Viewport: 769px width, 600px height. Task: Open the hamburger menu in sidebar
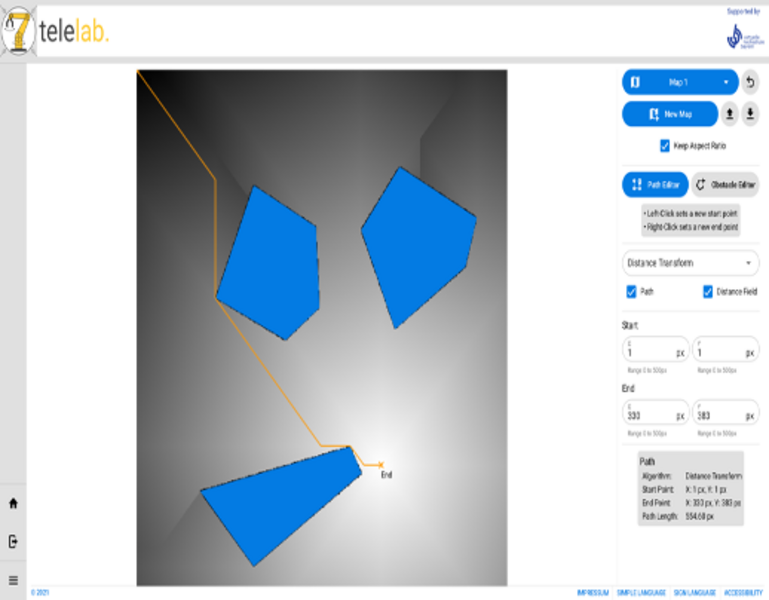pos(13,579)
